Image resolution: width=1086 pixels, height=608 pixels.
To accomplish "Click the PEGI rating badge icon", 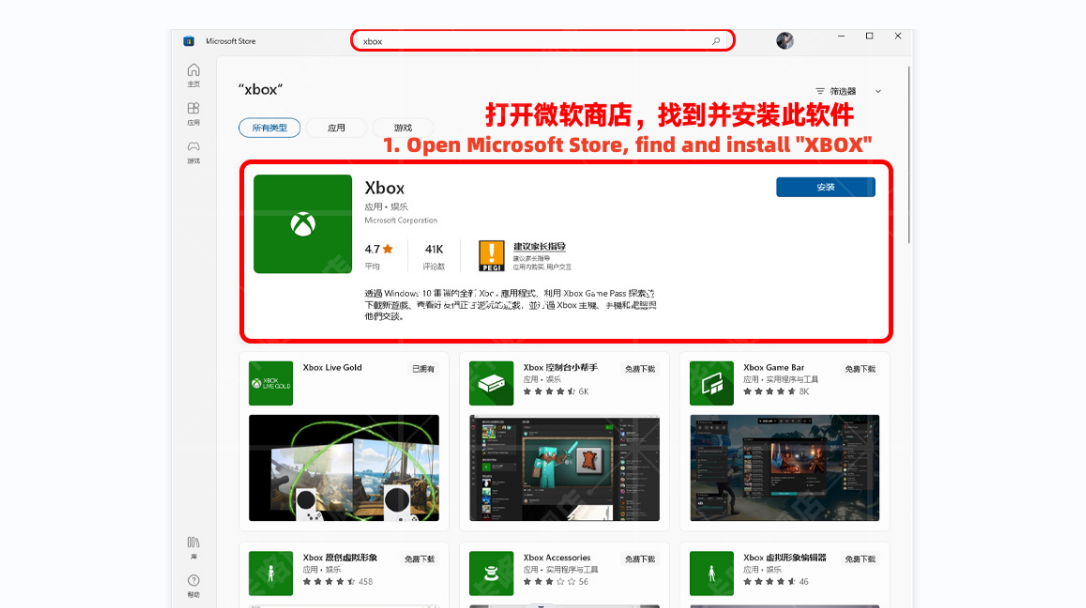I will (x=492, y=256).
